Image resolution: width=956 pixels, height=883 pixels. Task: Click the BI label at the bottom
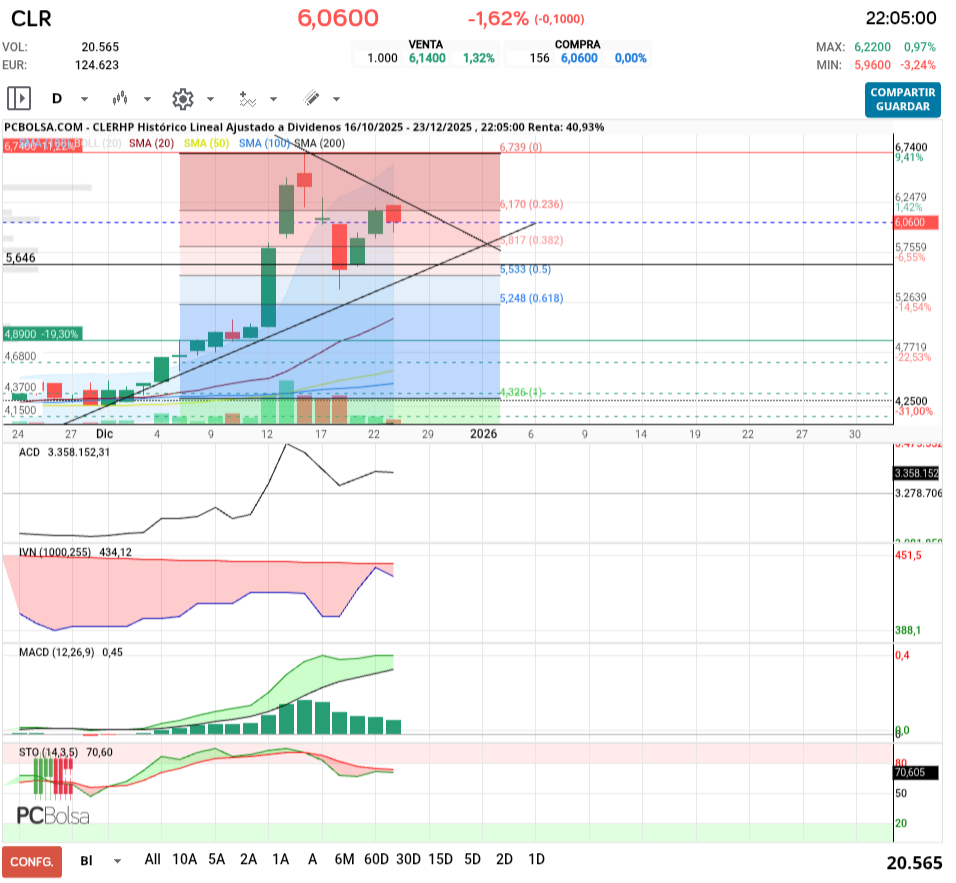tap(87, 861)
